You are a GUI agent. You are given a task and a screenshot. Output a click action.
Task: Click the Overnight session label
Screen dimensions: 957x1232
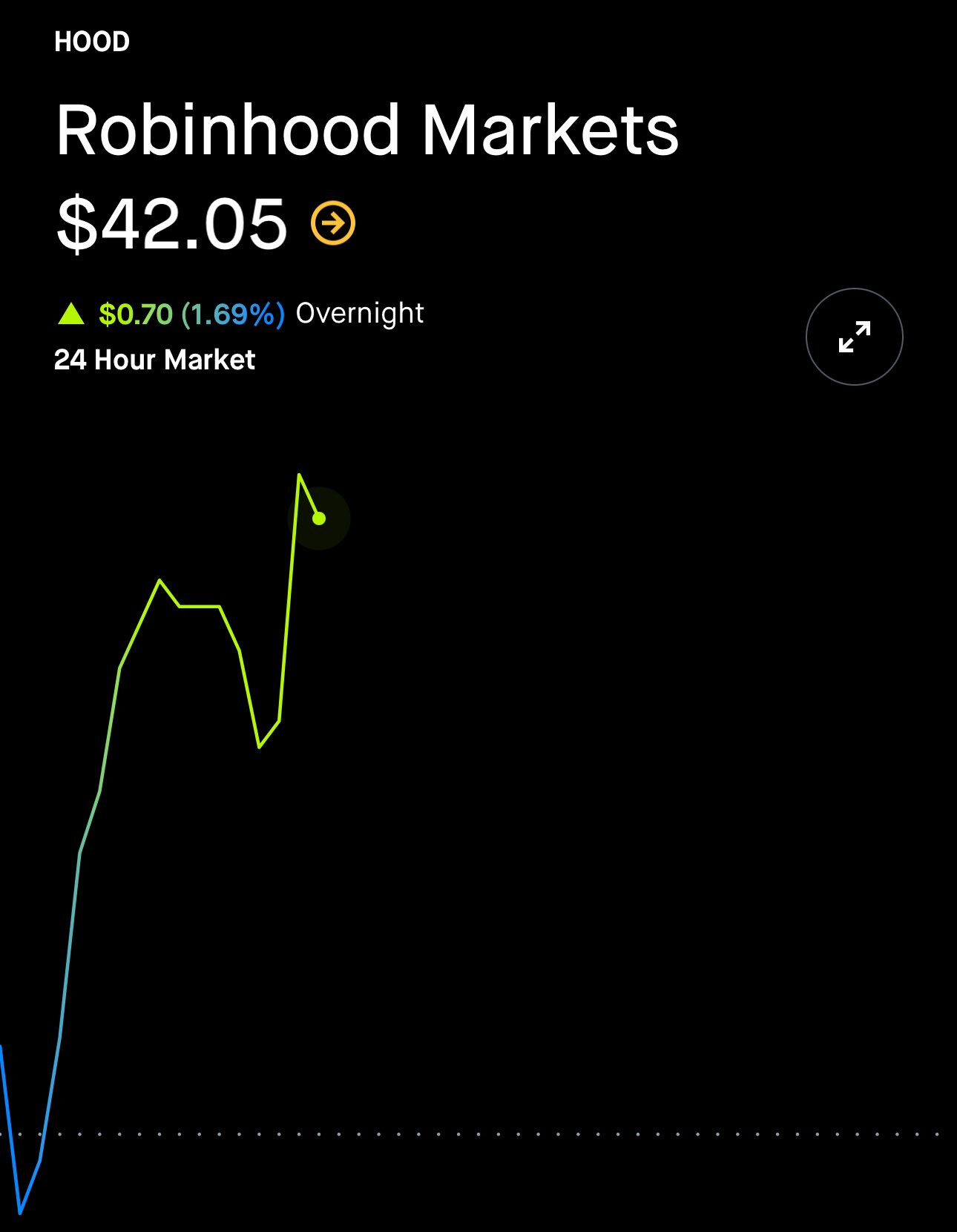[360, 313]
